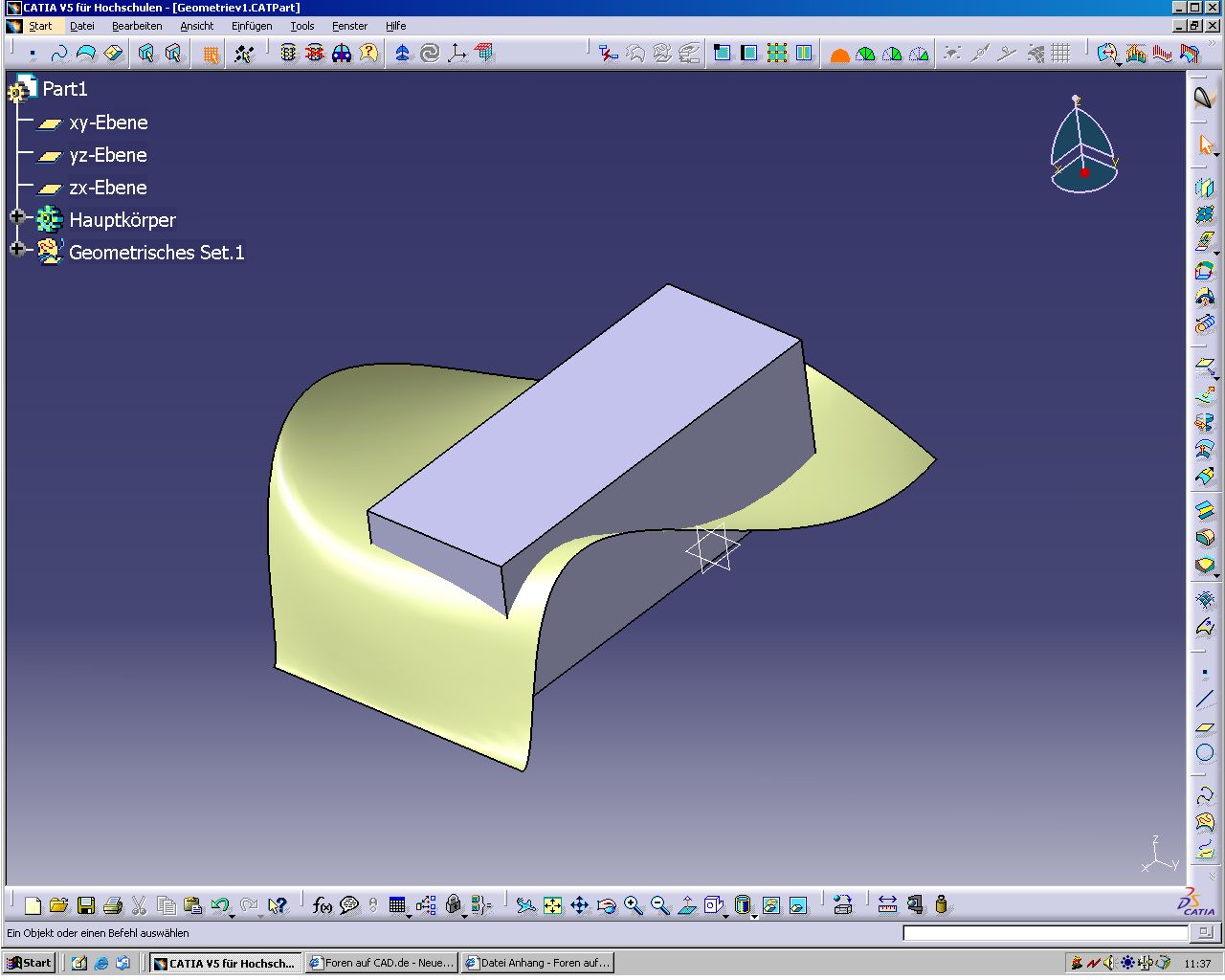
Task: Click the Undo arrow icon
Action: 220,905
